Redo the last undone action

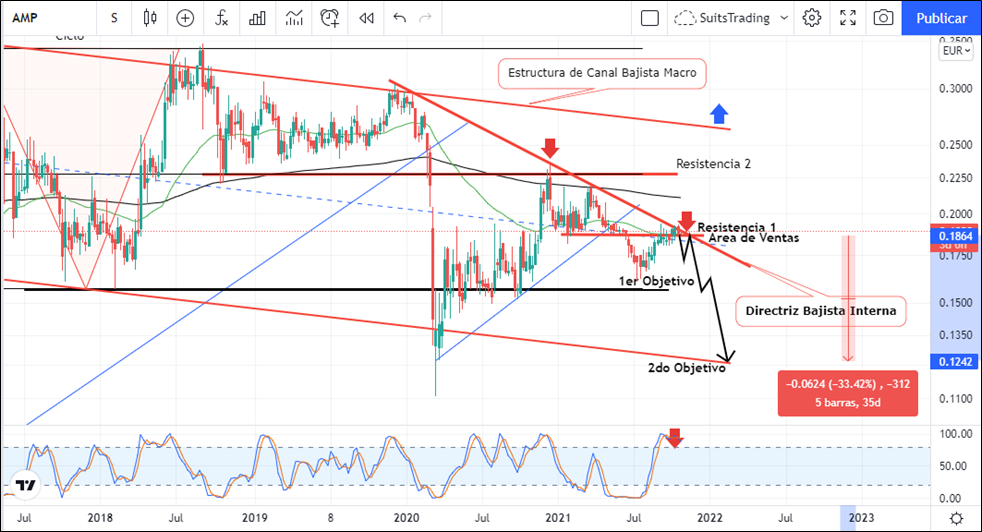click(x=426, y=18)
